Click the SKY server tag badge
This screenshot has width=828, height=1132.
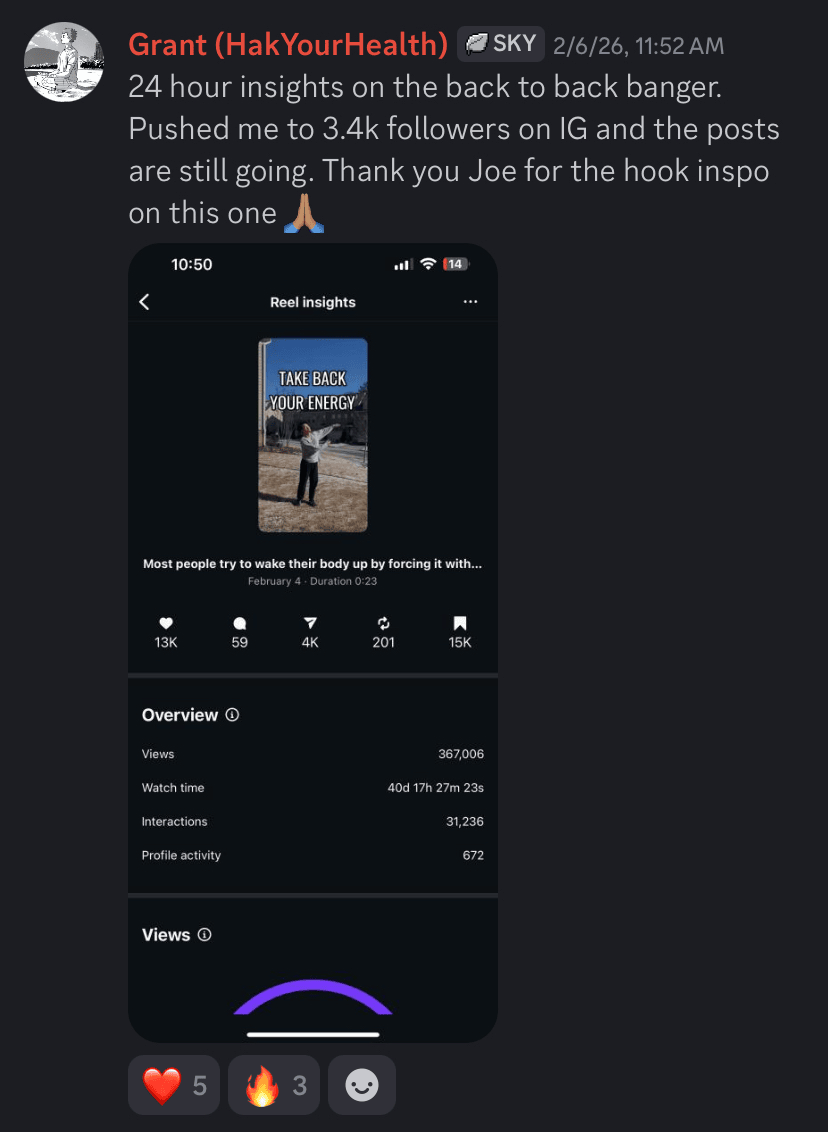500,44
